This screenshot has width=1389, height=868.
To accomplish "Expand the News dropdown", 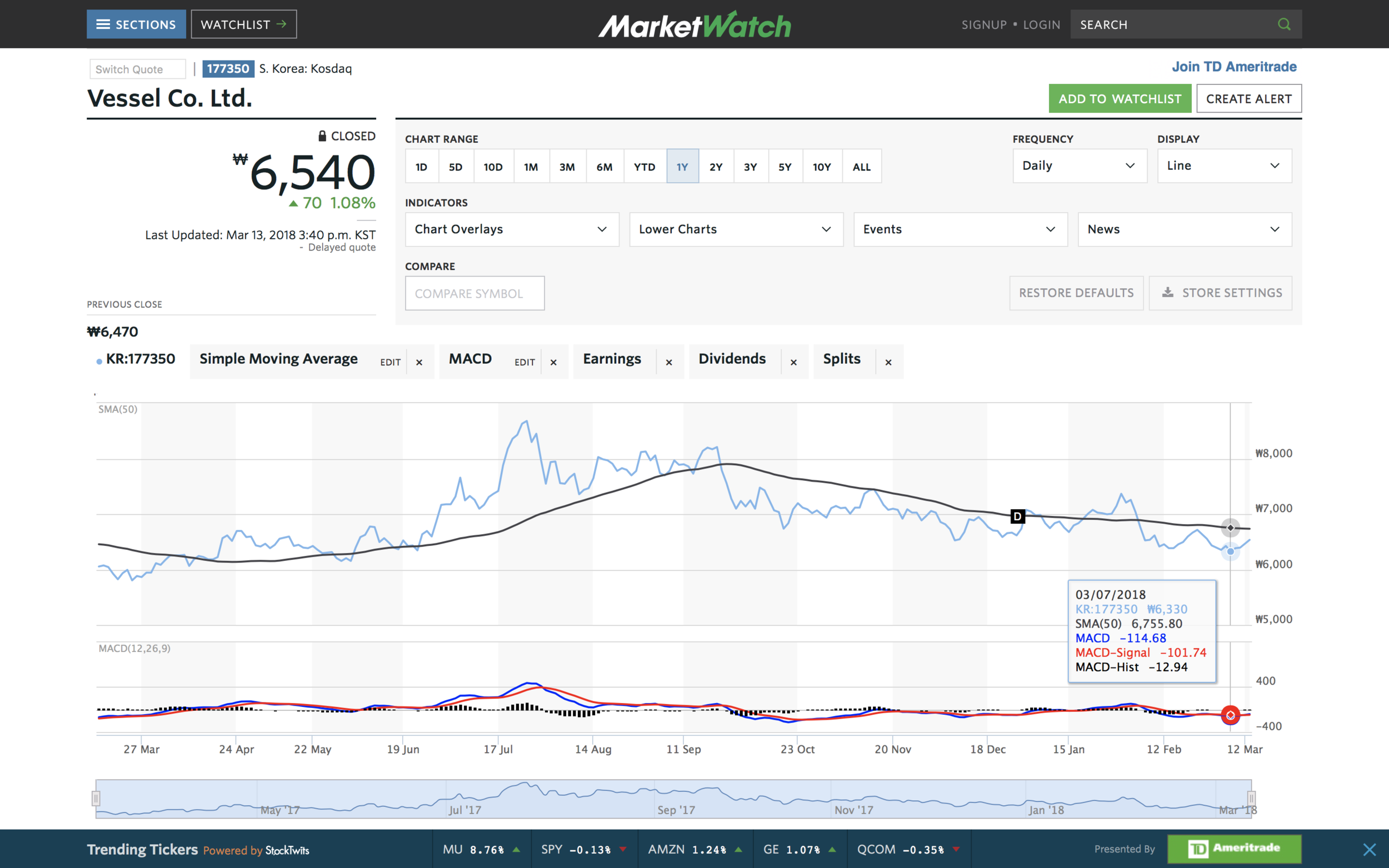I will (x=1185, y=229).
